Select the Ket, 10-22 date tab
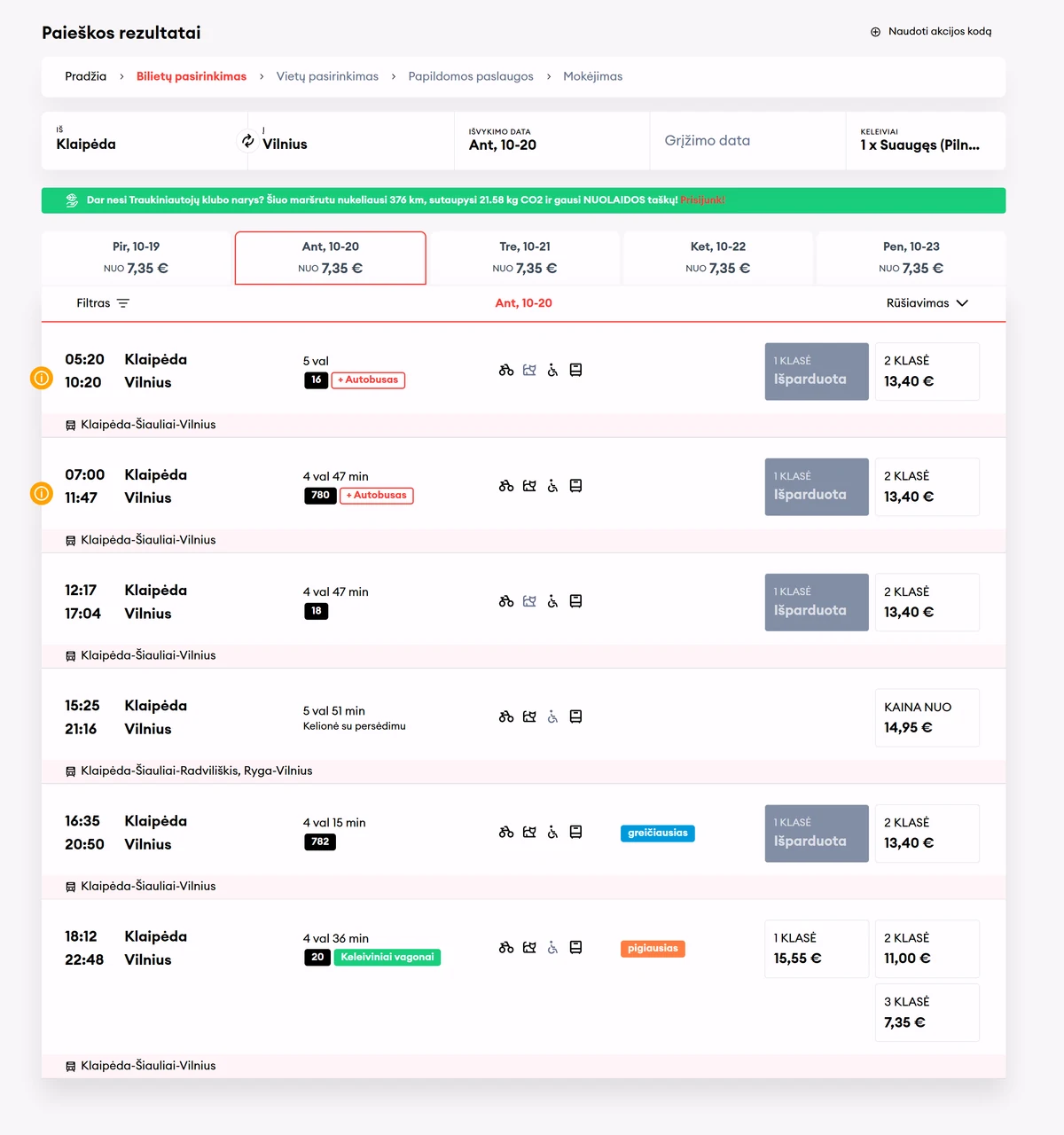The width and height of the screenshot is (1064, 1135). (x=718, y=258)
